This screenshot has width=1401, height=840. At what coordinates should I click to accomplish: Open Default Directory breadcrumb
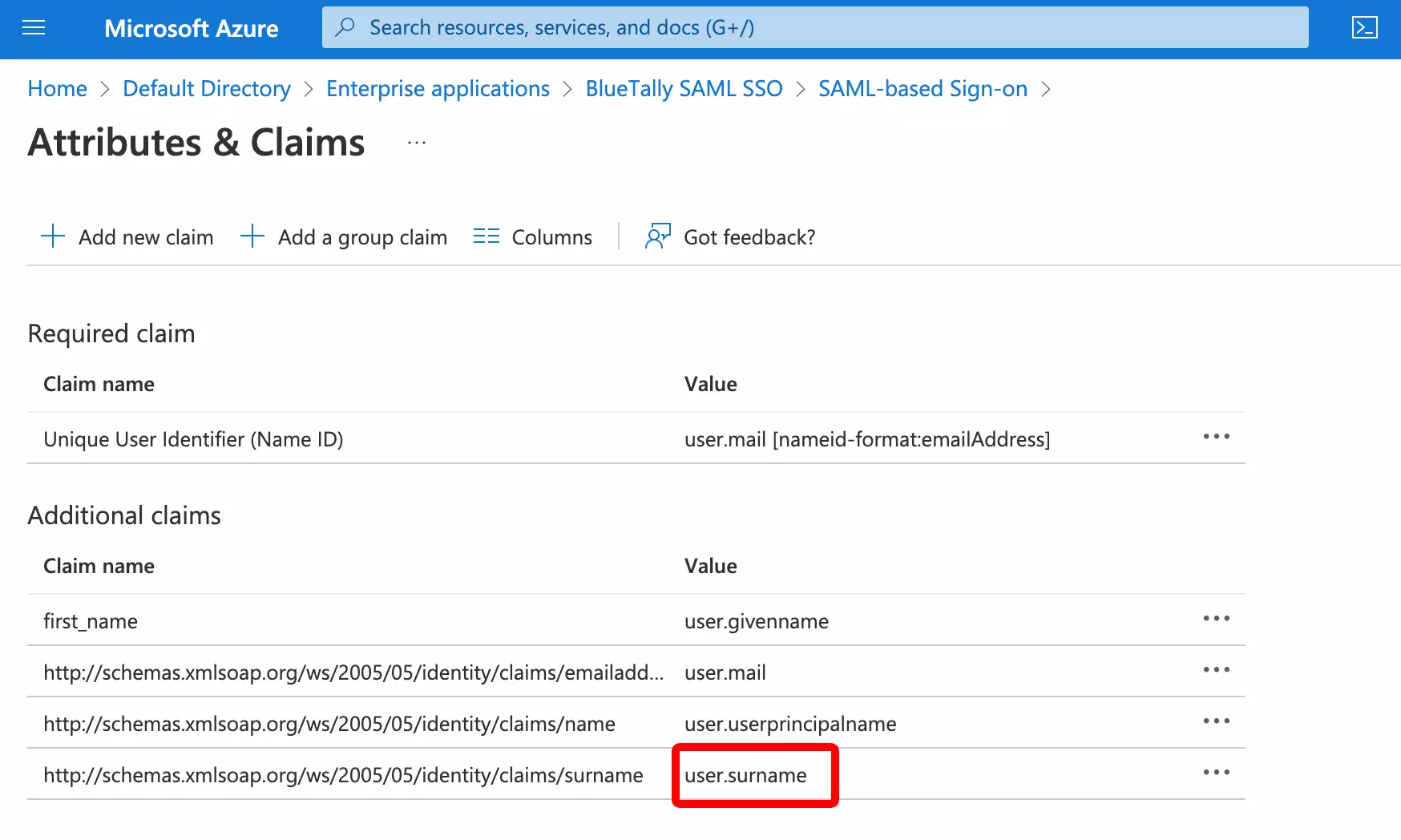click(x=207, y=89)
